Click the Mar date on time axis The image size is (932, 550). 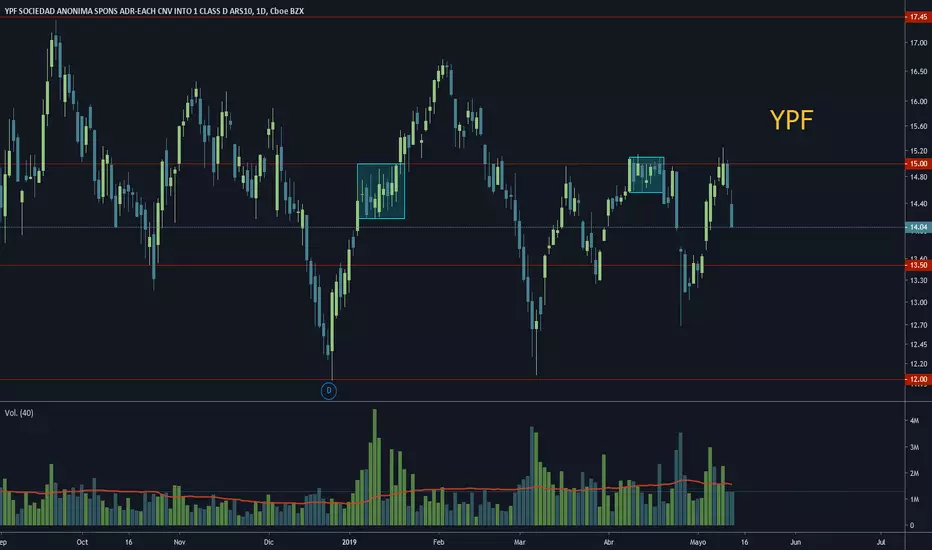click(x=519, y=542)
